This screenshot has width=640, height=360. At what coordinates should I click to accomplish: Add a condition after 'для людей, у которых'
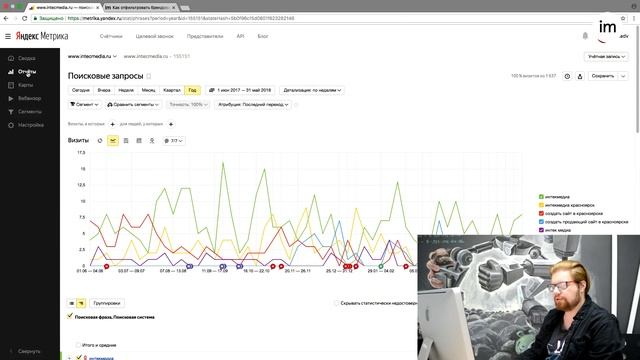pyautogui.click(x=171, y=124)
